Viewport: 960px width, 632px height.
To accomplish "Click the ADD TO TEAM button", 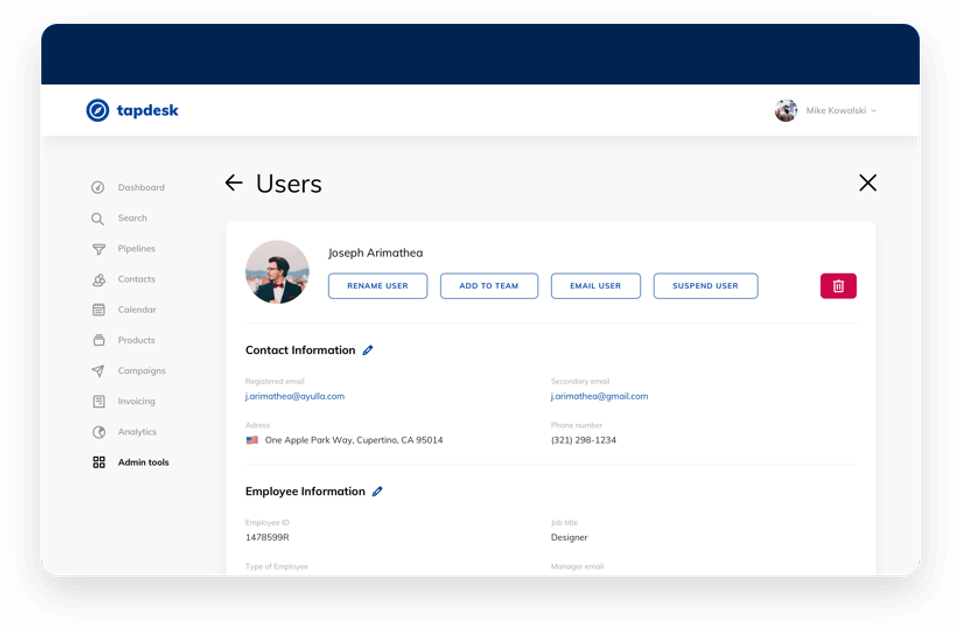I will tap(489, 286).
